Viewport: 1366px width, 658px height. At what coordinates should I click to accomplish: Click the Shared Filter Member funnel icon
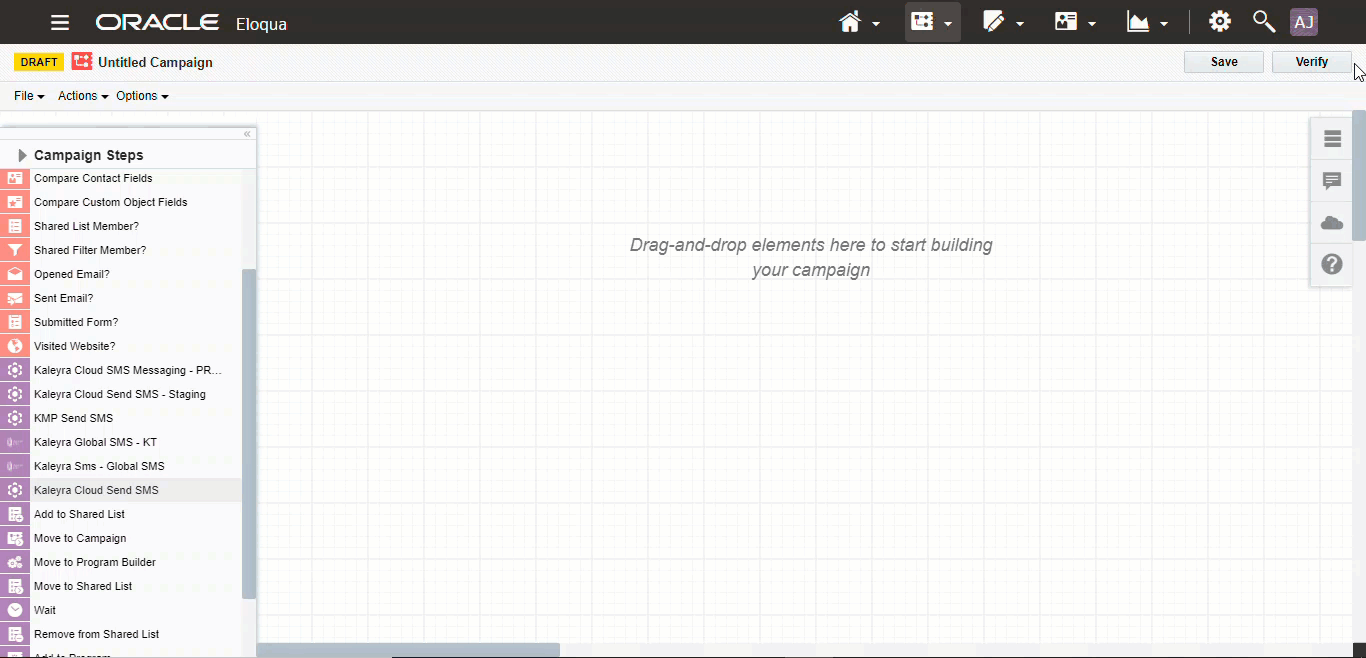click(15, 250)
